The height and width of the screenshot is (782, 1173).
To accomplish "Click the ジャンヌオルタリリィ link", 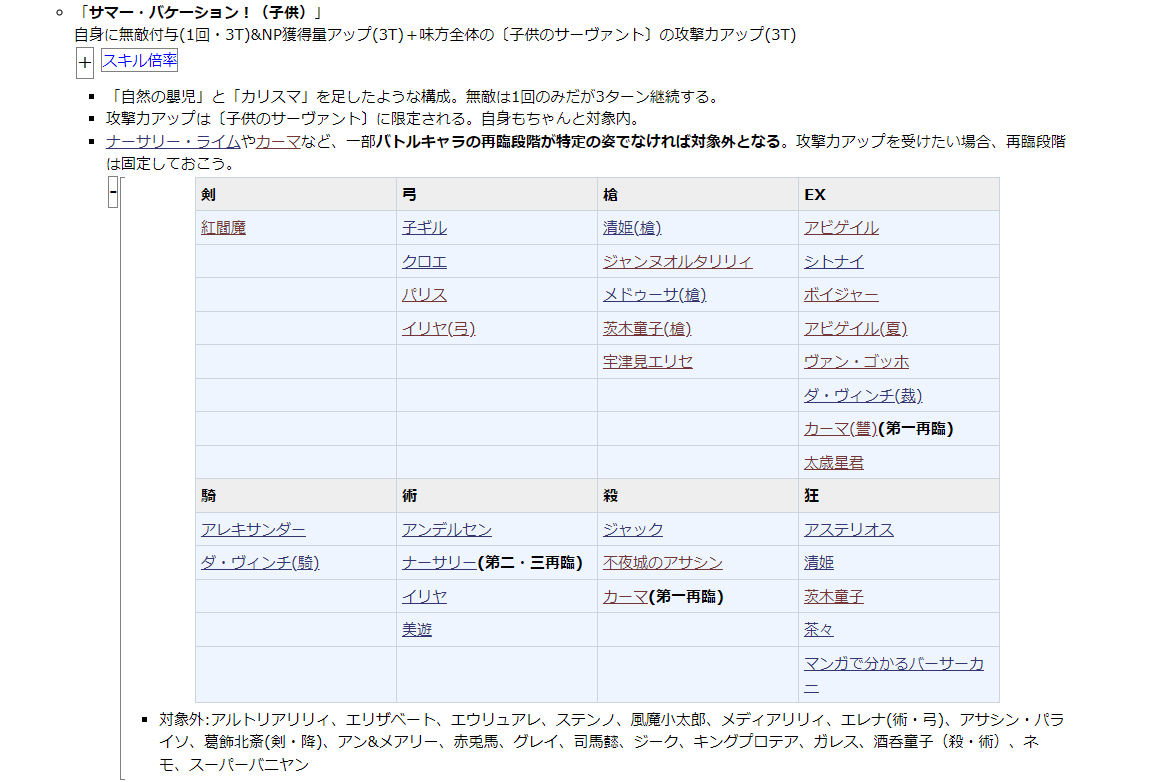I will point(677,262).
